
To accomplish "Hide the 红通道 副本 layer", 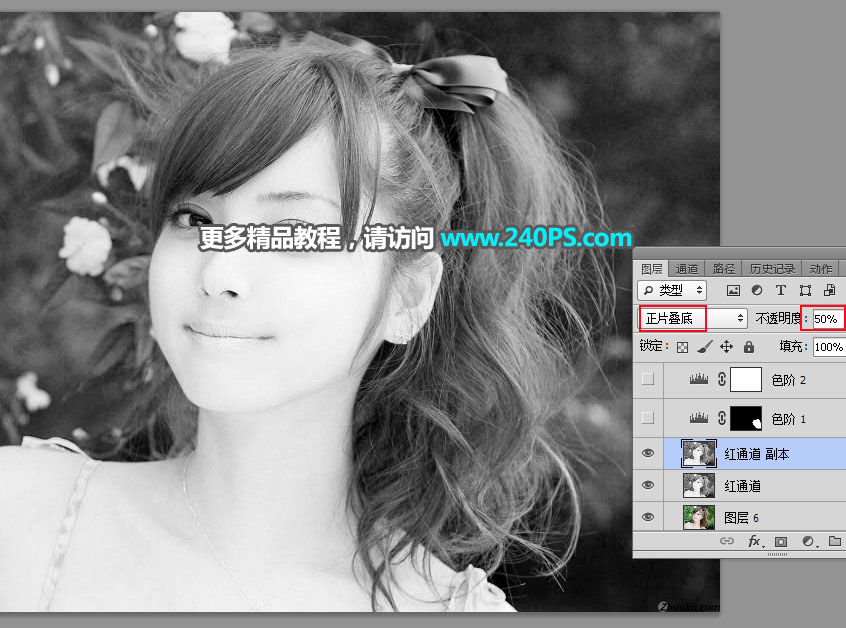I will point(648,453).
